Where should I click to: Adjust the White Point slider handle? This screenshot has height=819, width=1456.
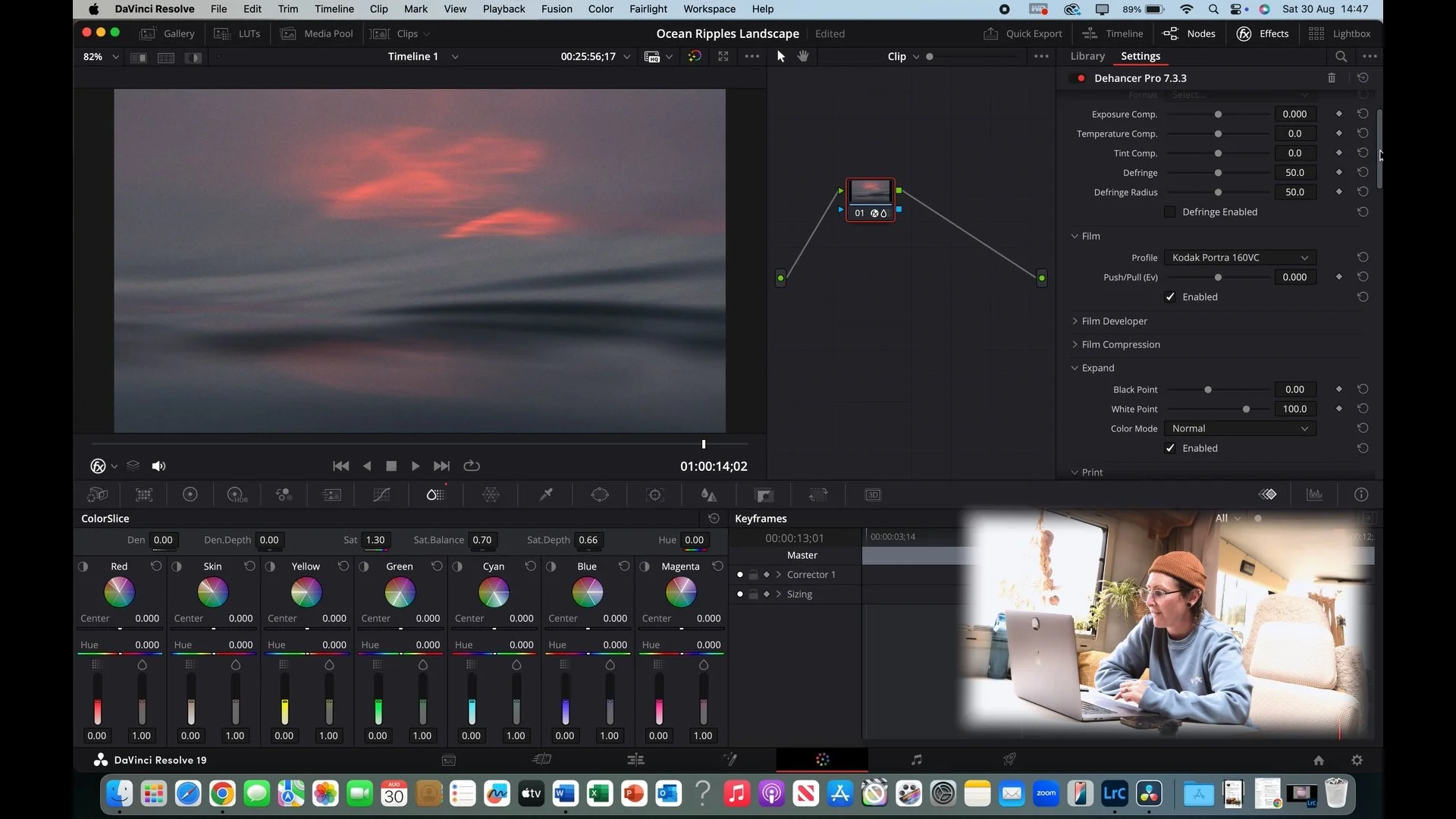(x=1246, y=409)
